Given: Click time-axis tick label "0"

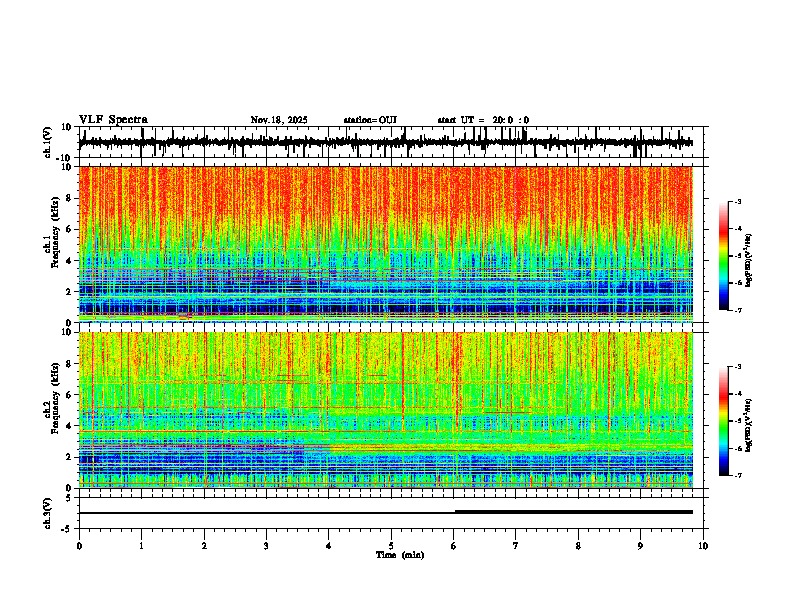Looking at the screenshot, I should (79, 546).
